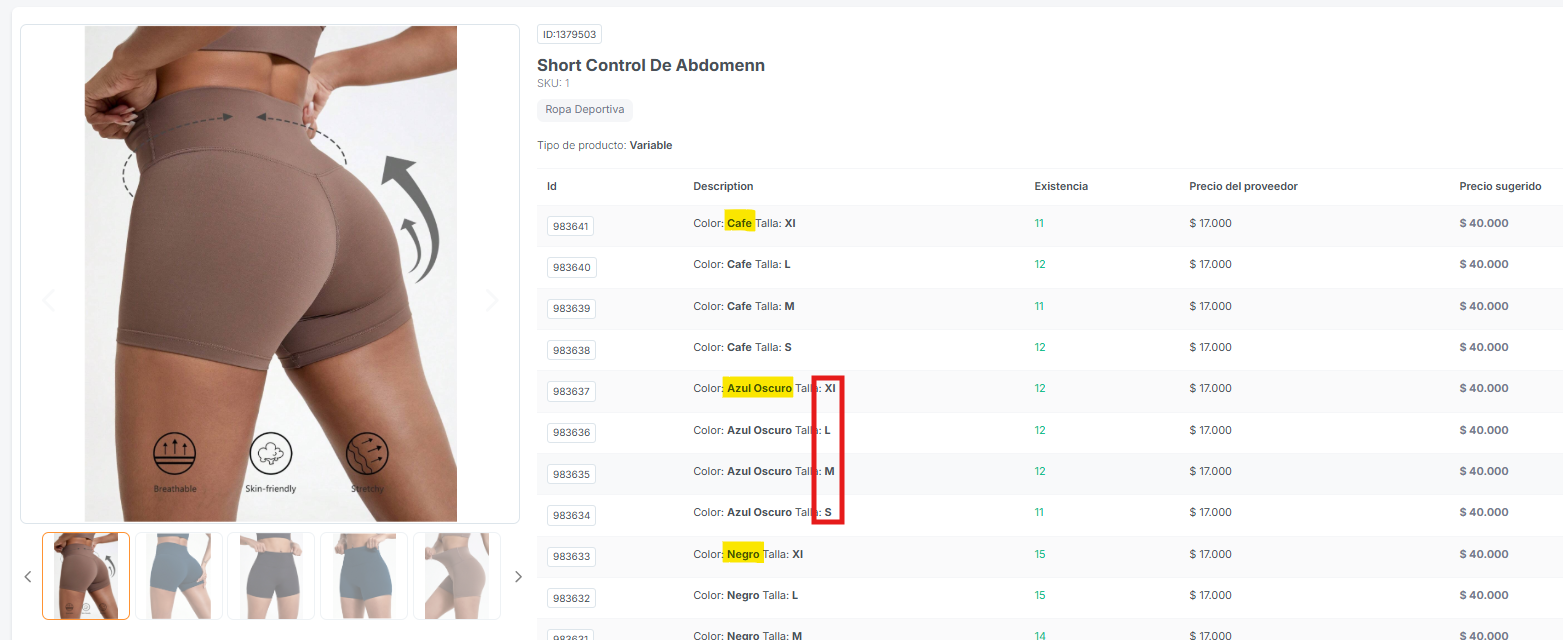Show previous image in main product viewer
This screenshot has width=1563, height=640.
[48, 300]
